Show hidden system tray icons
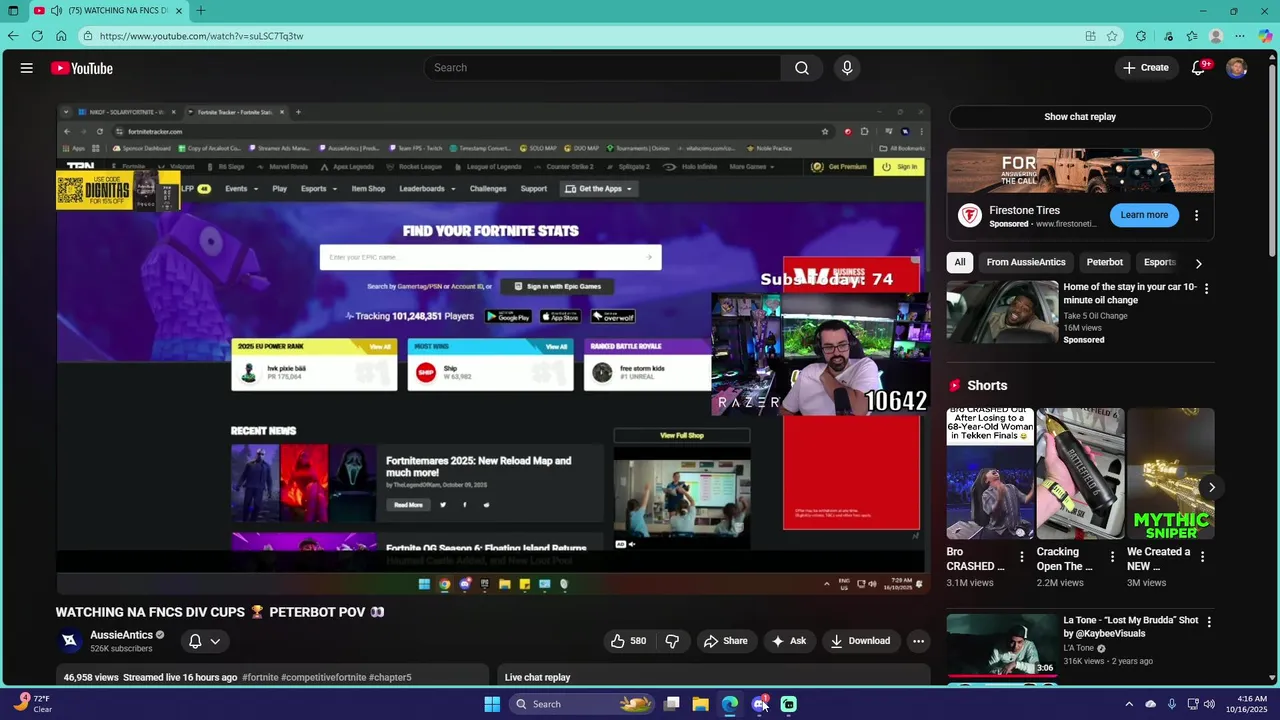Image resolution: width=1280 pixels, height=720 pixels. pos(1129,704)
